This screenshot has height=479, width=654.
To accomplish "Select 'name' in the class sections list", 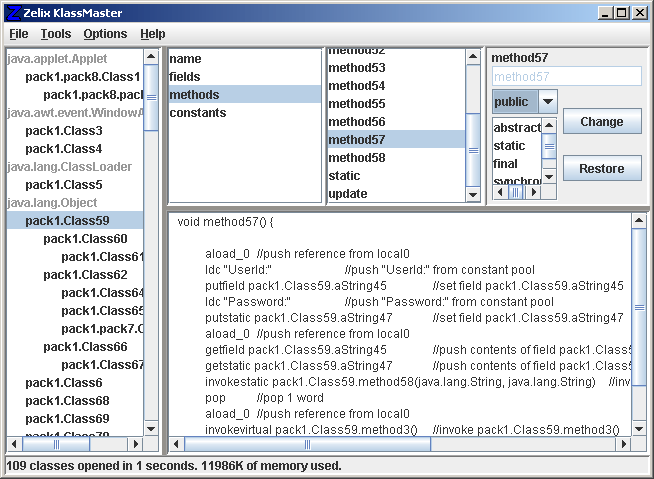I will point(245,58).
